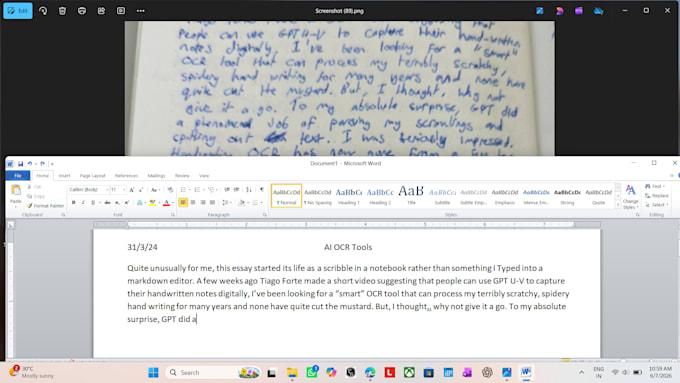Image resolution: width=680 pixels, height=383 pixels.
Task: Click inside the Word document text body
Action: (x=347, y=294)
